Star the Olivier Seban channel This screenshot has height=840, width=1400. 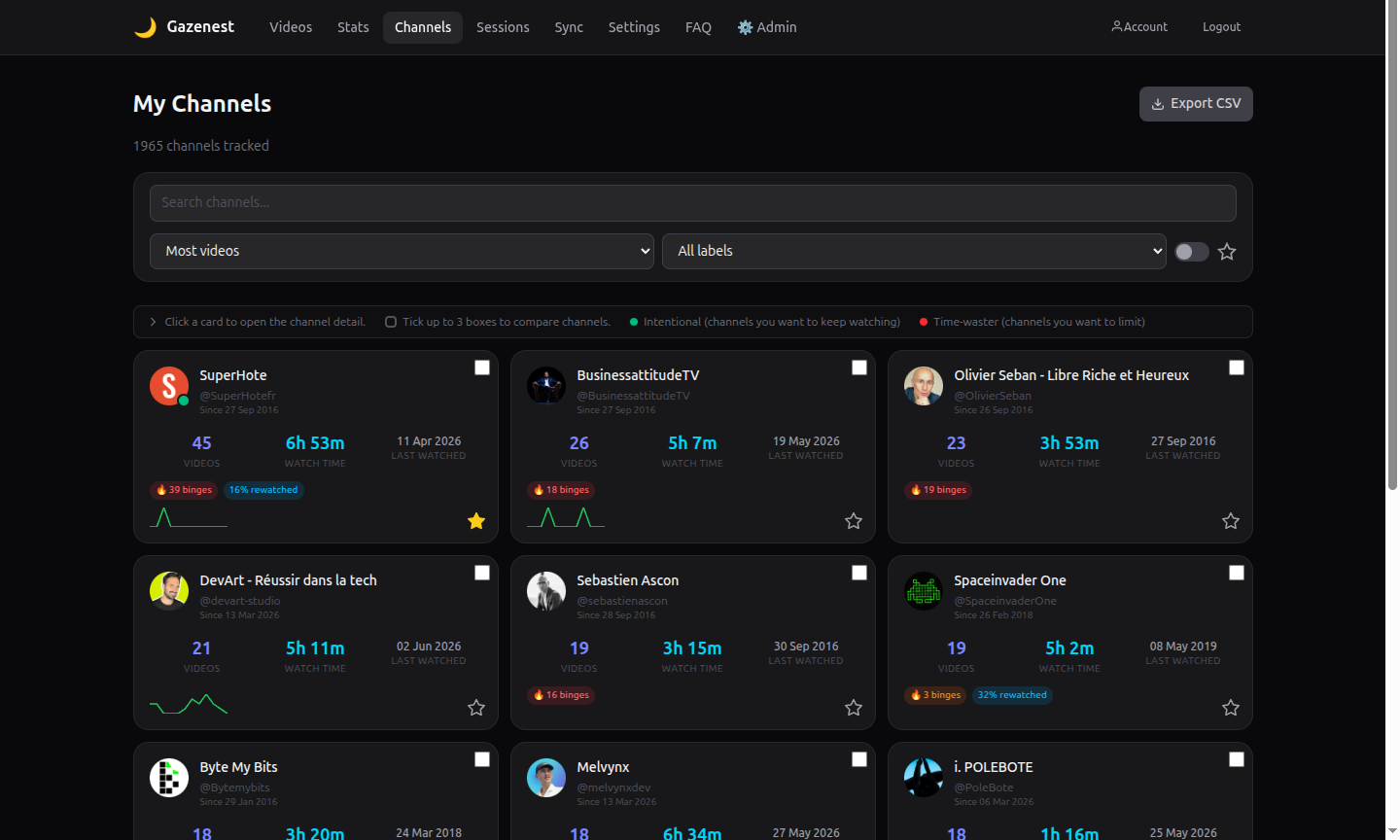(1231, 521)
